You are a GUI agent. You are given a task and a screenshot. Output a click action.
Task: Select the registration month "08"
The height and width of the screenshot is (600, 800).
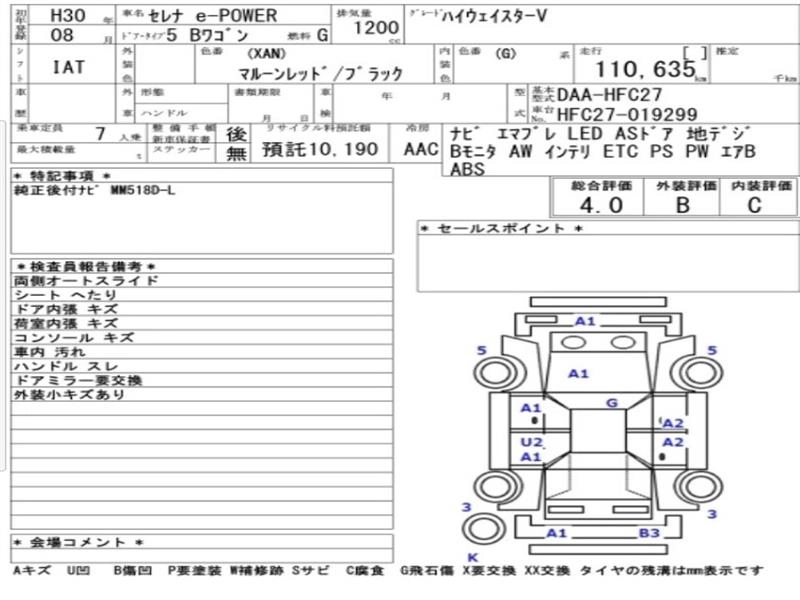tap(62, 35)
